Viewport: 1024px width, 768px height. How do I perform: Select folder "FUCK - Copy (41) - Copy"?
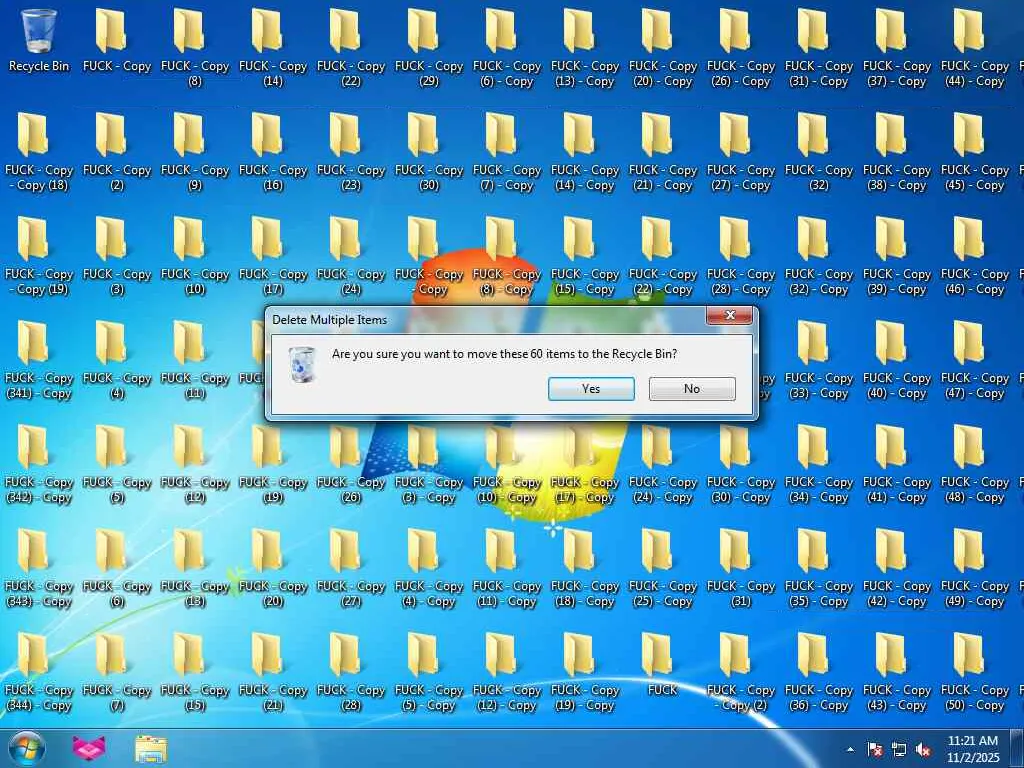(897, 464)
